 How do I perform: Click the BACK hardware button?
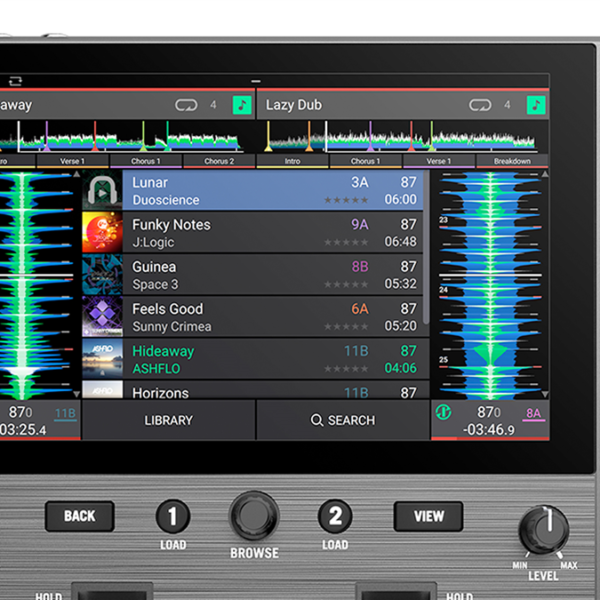[x=80, y=516]
